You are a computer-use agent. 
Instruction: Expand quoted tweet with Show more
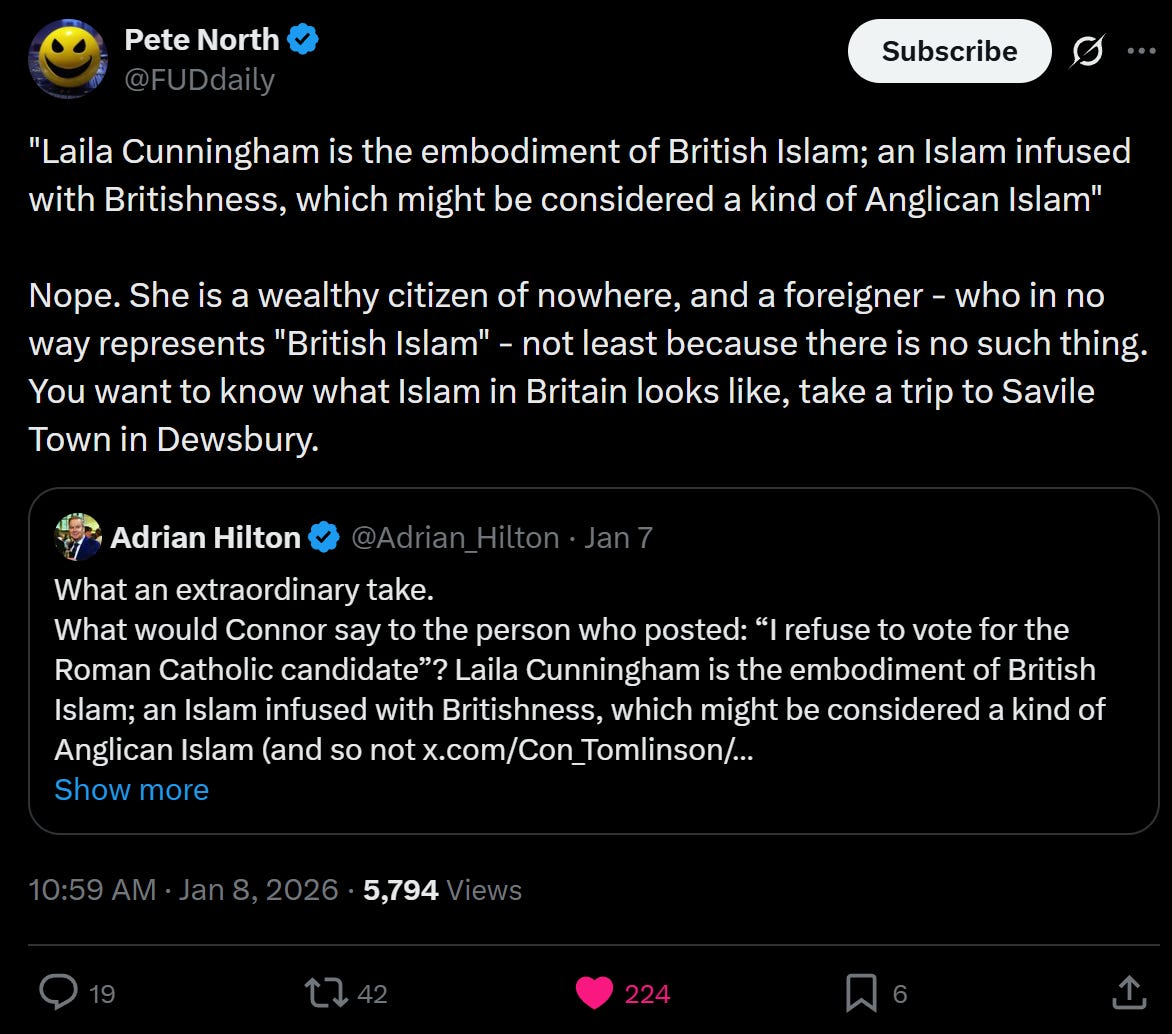[x=131, y=789]
